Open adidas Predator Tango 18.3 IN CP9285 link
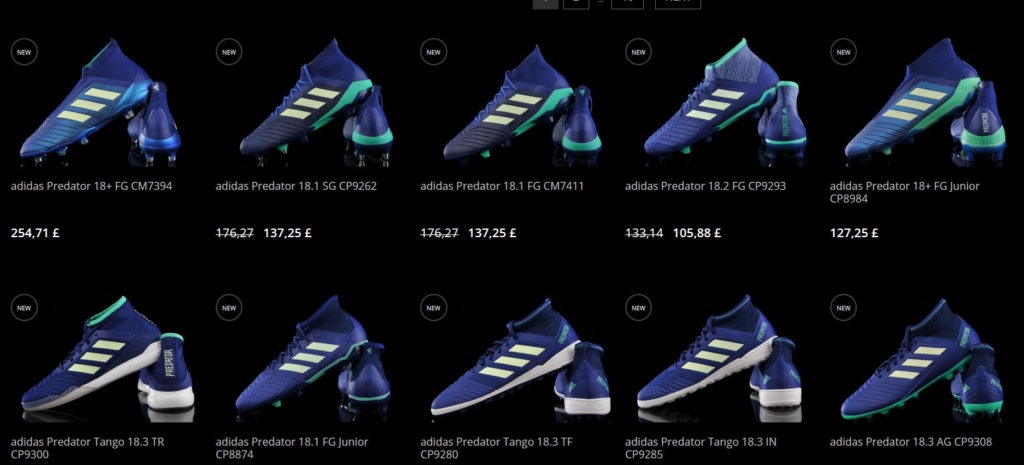1024x465 pixels. 701,448
